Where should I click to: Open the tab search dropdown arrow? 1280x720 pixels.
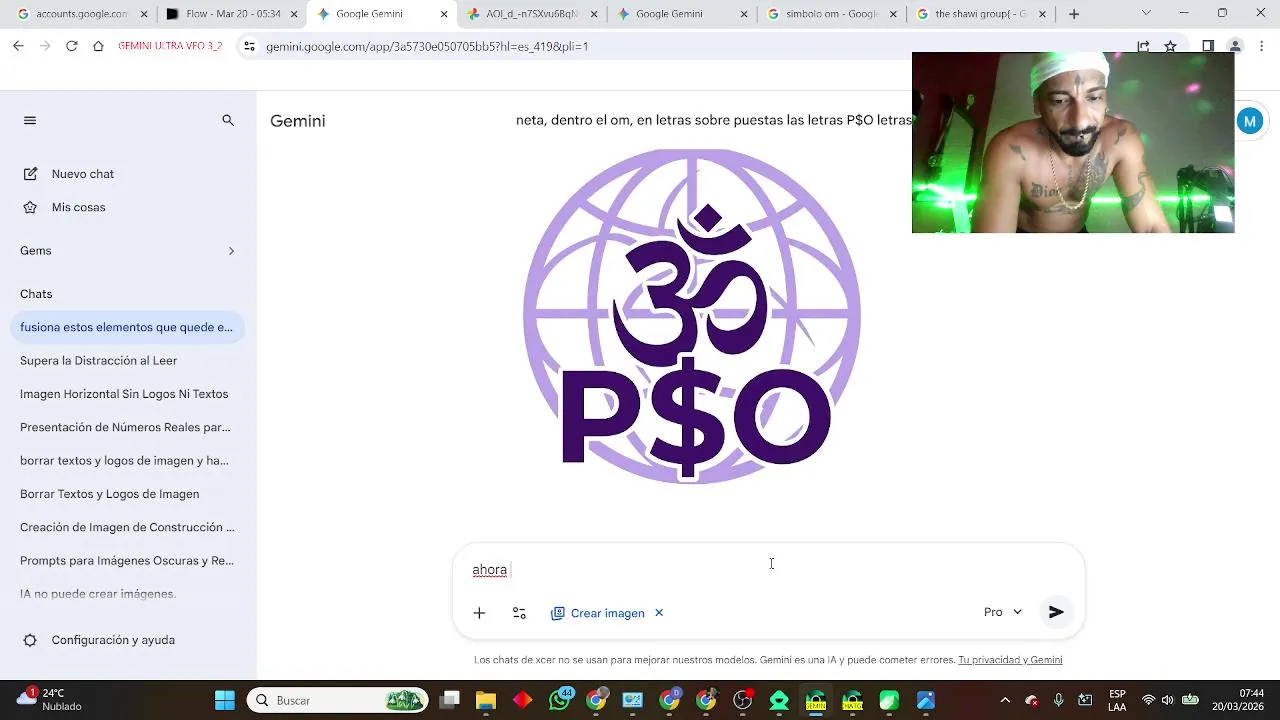[x=1146, y=13]
